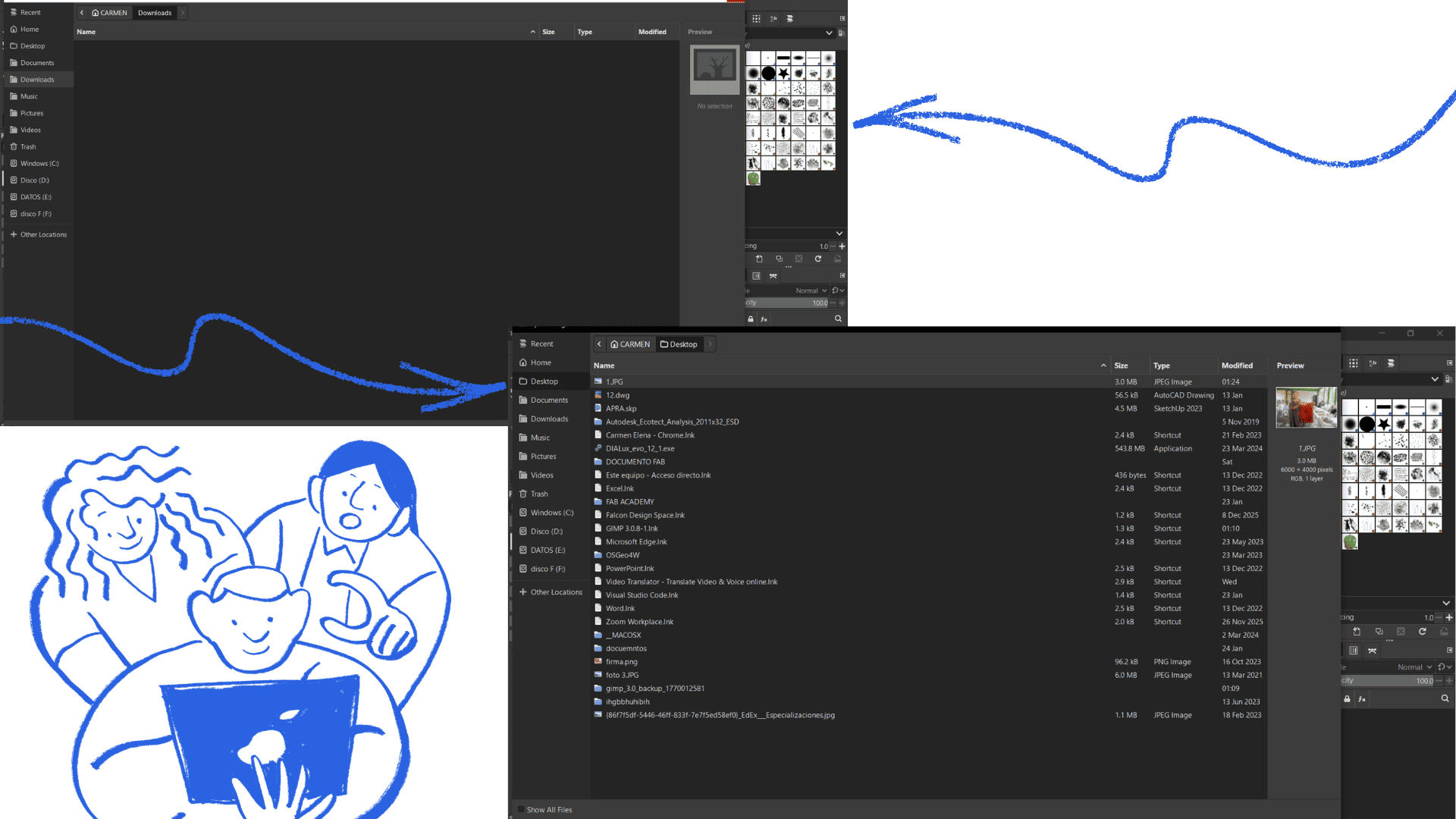1456x819 pixels.
Task: Select the star-shaped brush in the larger brushes grid
Action: (x=1383, y=424)
